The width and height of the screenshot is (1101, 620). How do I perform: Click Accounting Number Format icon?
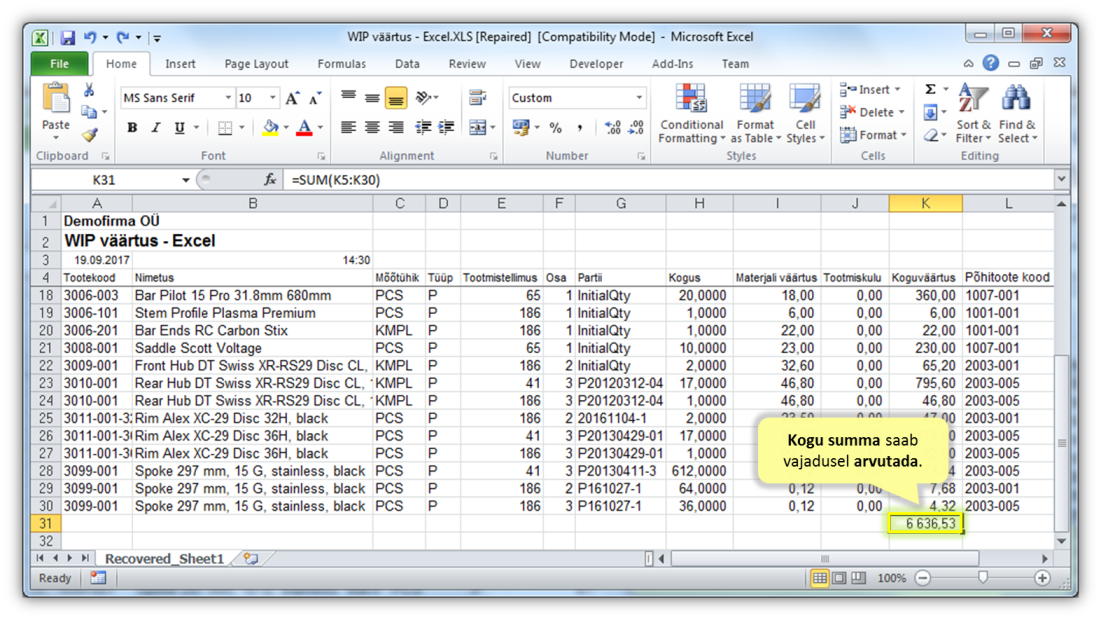[520, 127]
